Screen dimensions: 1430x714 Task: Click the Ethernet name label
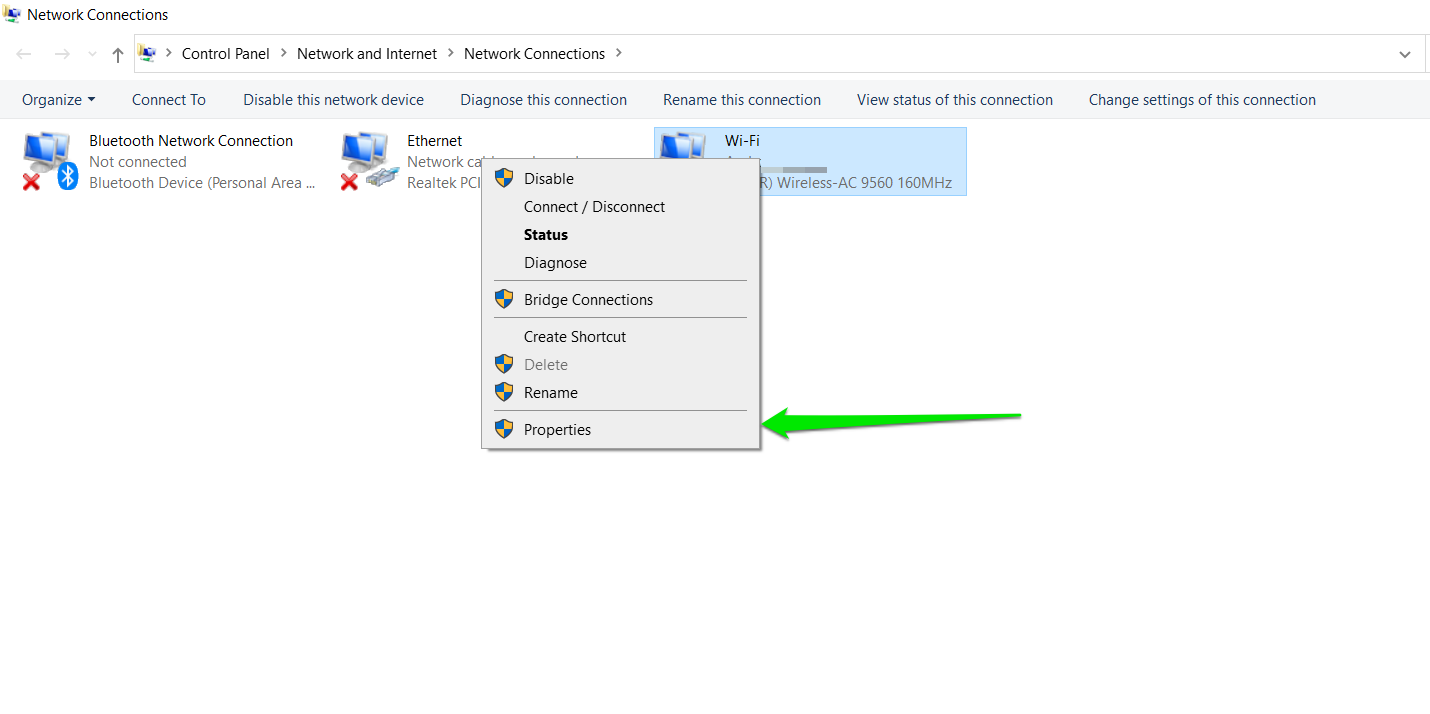point(435,141)
